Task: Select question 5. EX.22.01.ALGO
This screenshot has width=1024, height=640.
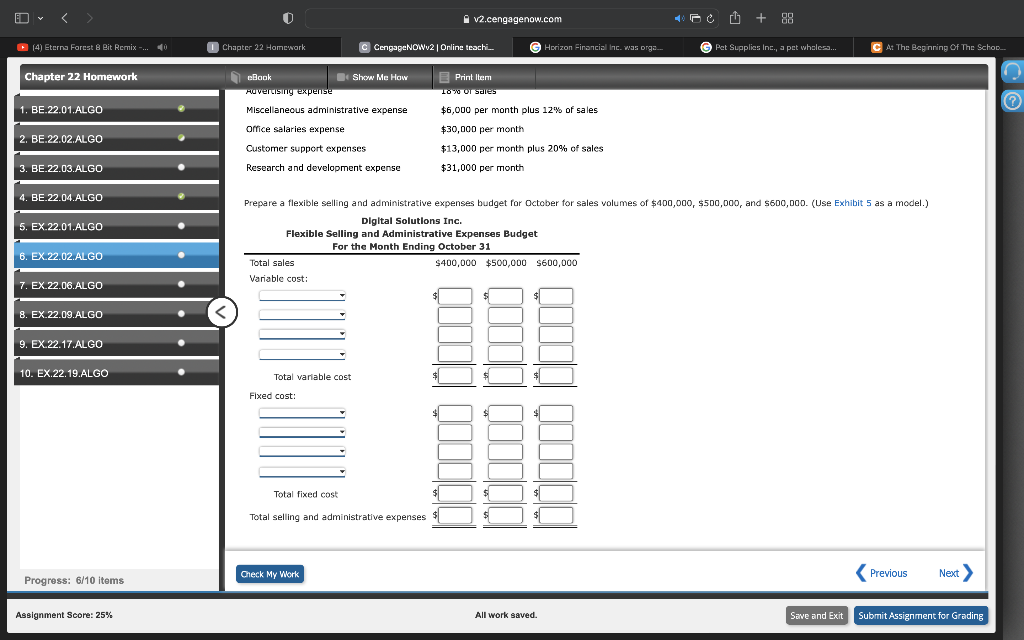Action: click(116, 227)
